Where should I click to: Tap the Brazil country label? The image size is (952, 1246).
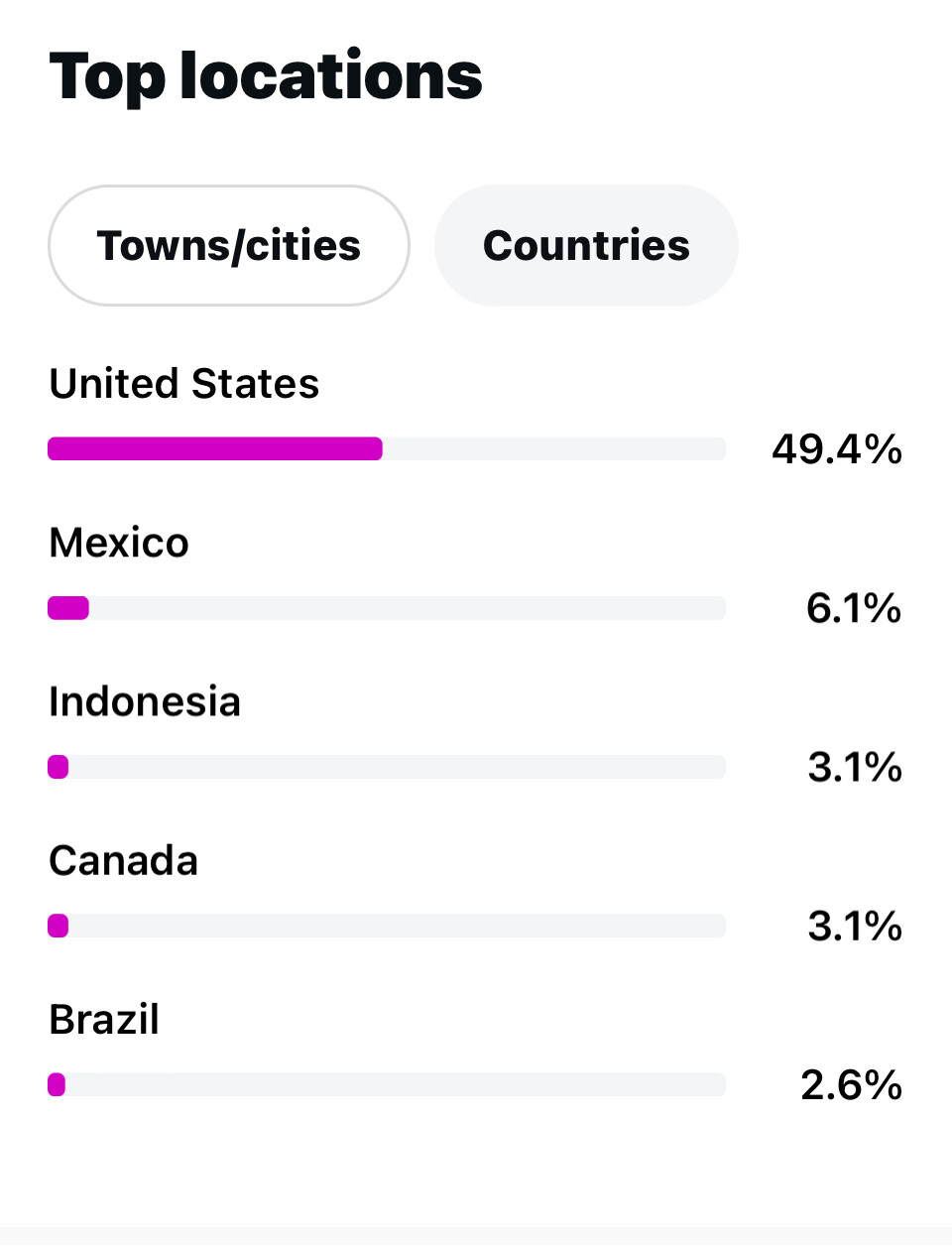pyautogui.click(x=104, y=1019)
